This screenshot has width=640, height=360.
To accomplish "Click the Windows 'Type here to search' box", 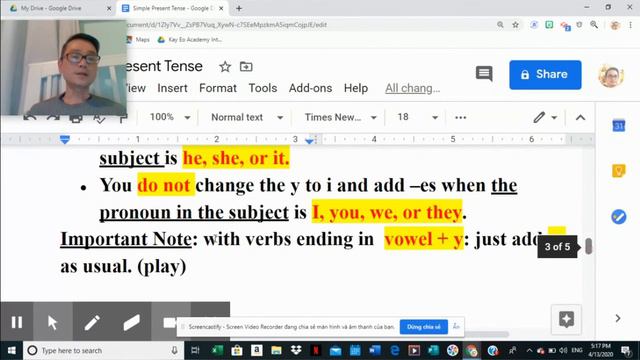I will tap(103, 351).
